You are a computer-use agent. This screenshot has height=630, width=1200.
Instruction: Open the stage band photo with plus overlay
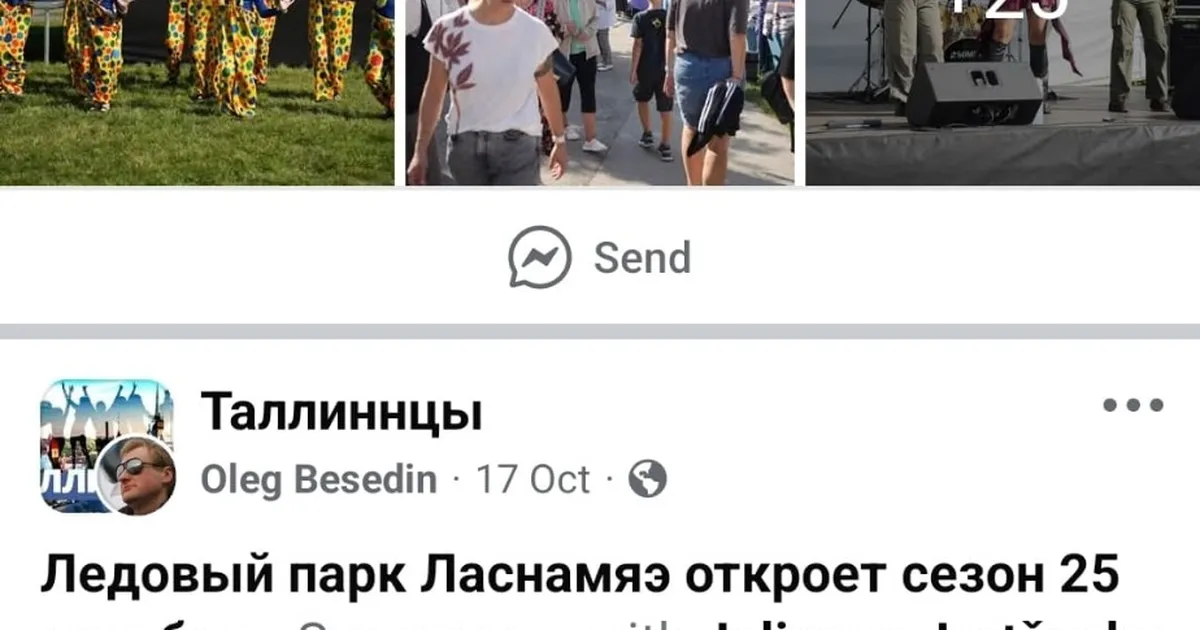pyautogui.click(x=1003, y=92)
